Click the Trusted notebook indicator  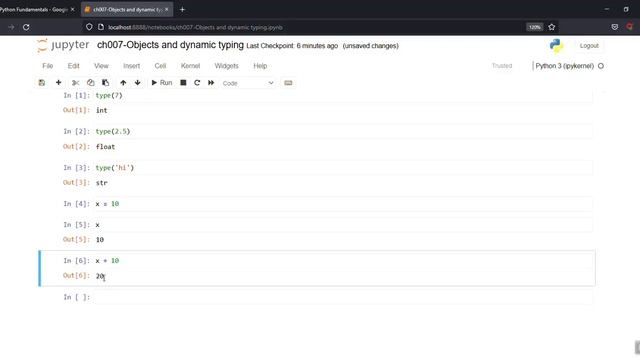[x=502, y=66]
